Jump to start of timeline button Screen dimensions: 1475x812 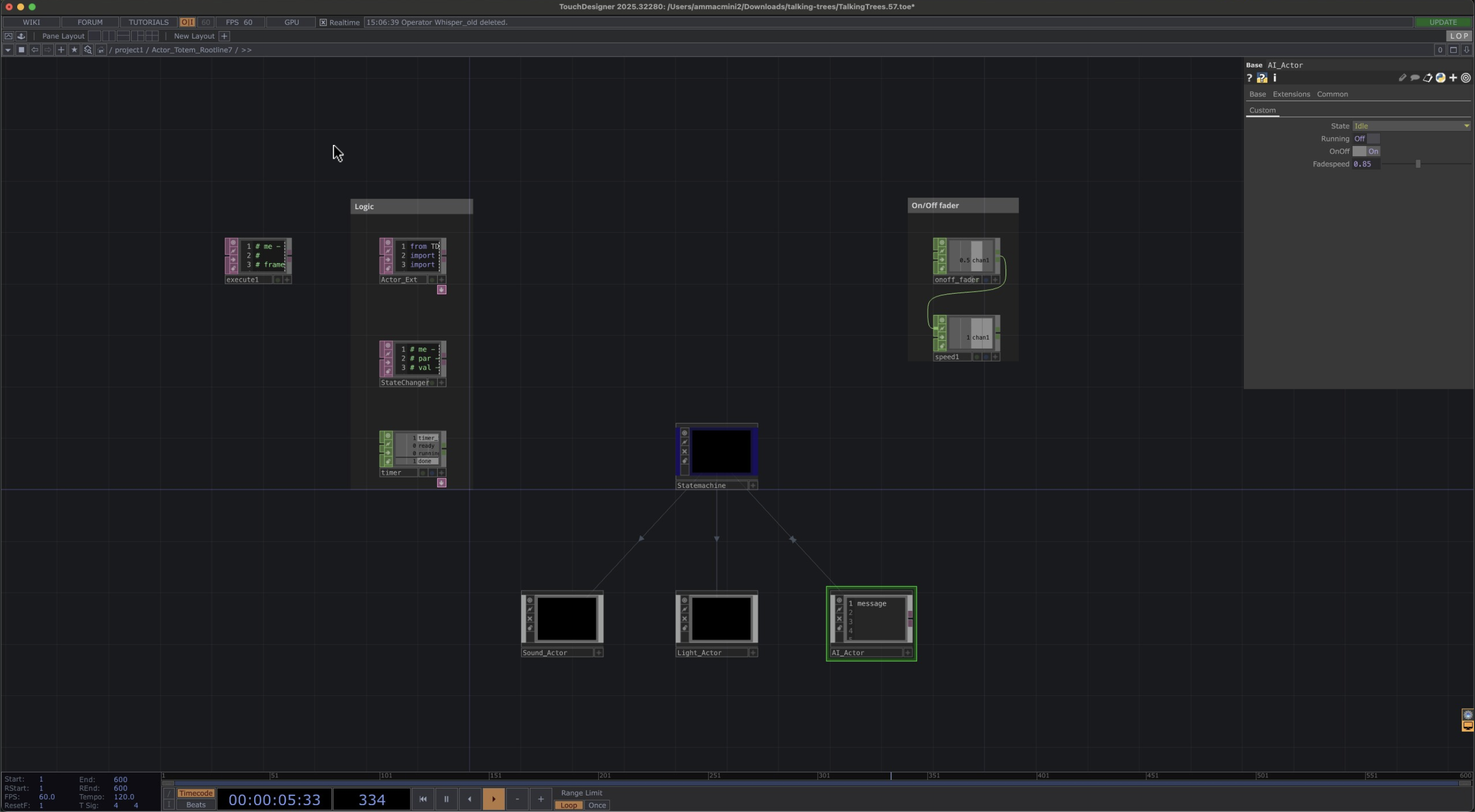[x=423, y=799]
